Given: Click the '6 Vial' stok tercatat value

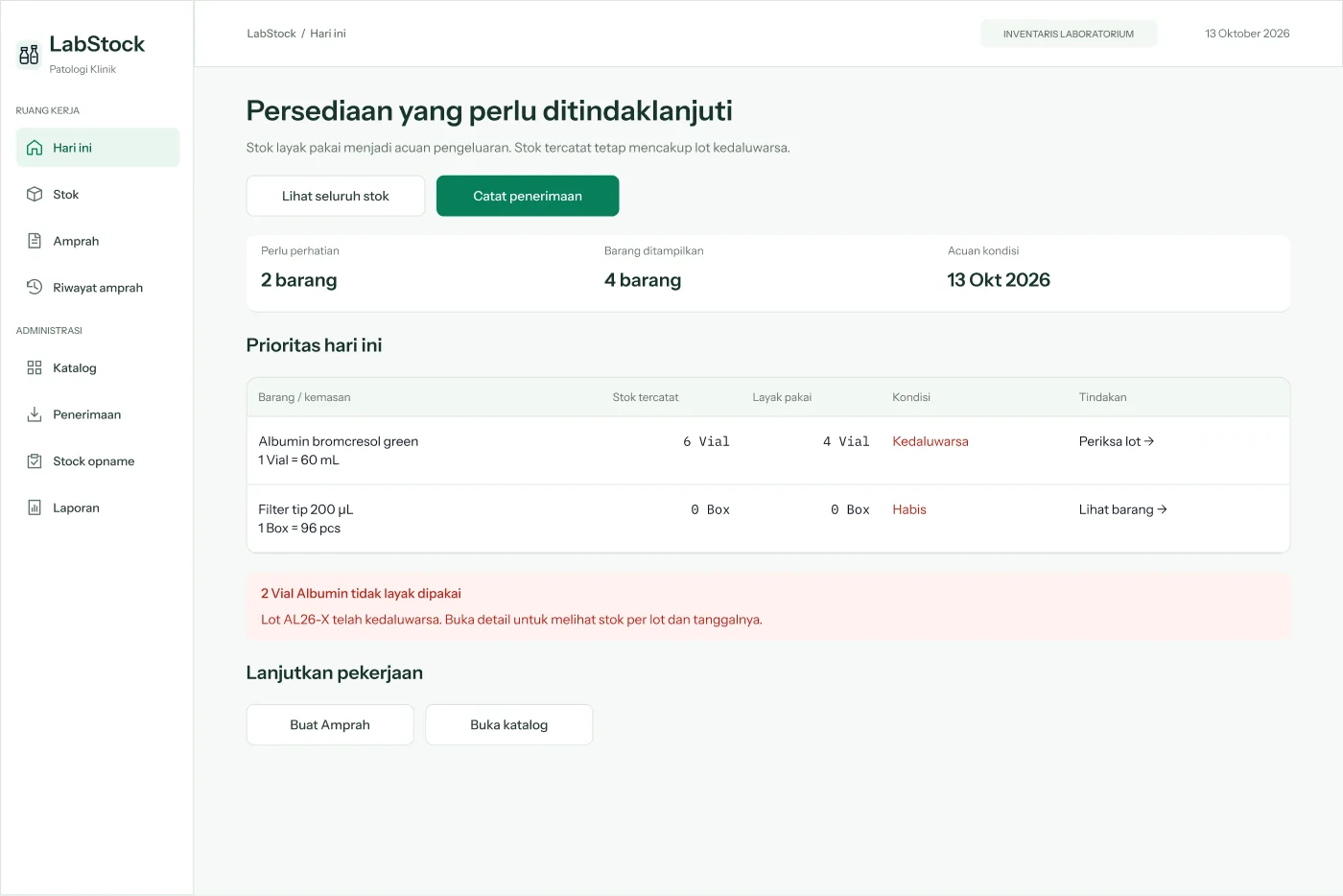Looking at the screenshot, I should click(706, 441).
